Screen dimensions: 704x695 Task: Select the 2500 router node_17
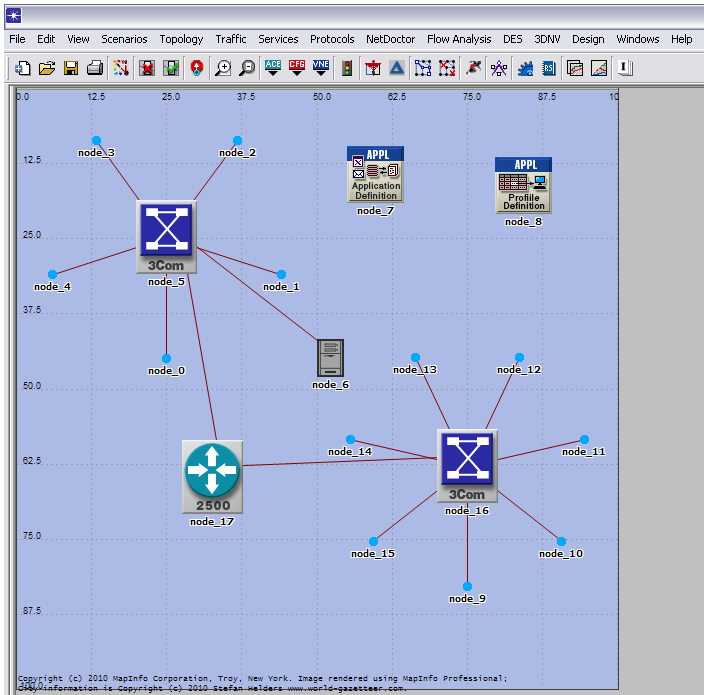coord(212,477)
